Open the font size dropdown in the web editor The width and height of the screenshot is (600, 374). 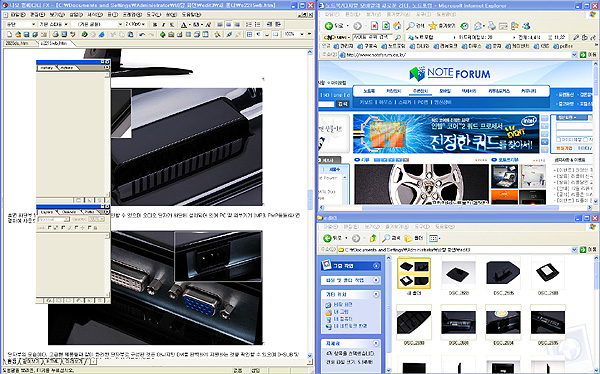click(x=144, y=24)
